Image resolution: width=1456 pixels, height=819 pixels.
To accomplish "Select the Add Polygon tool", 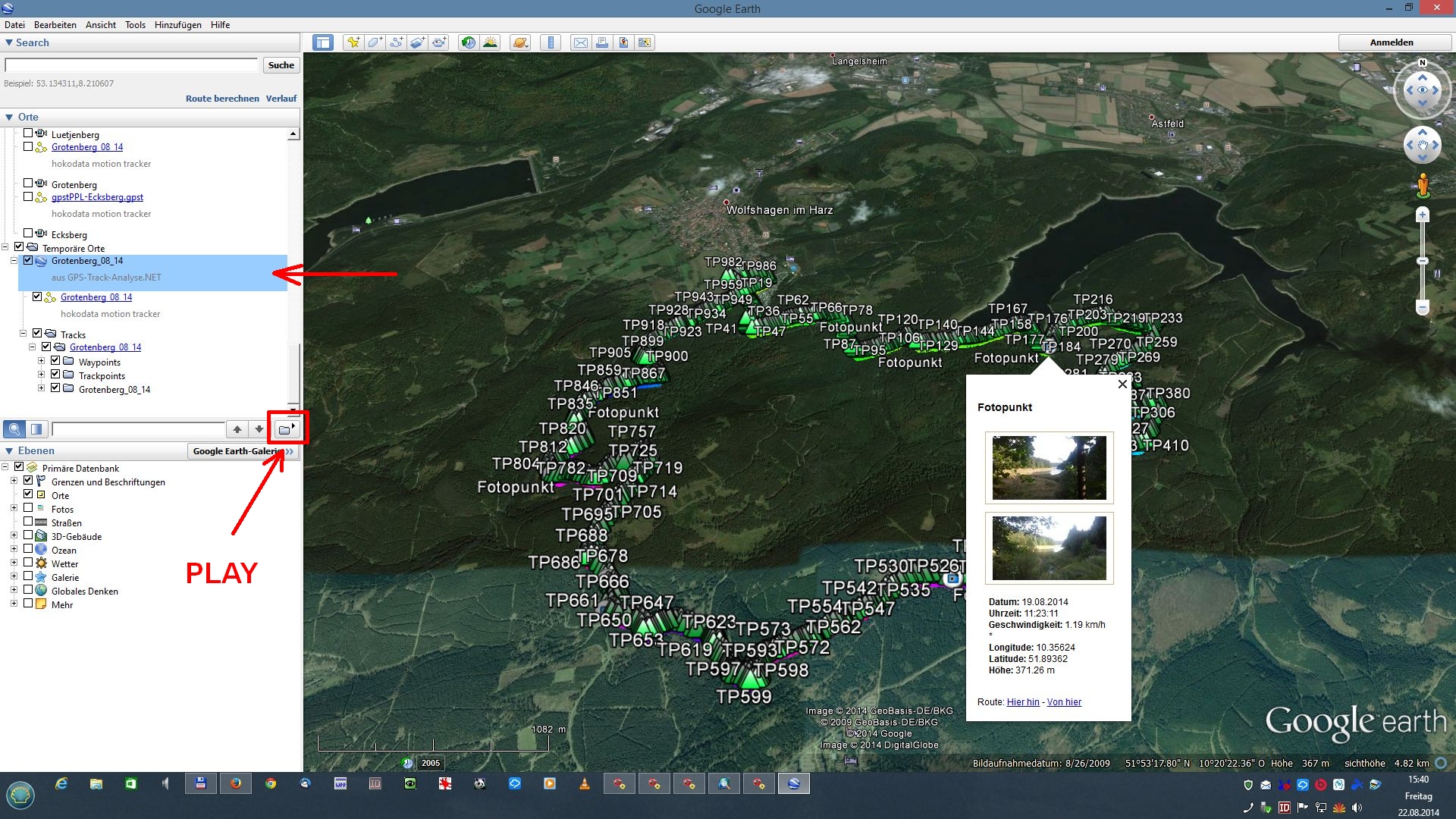I will pos(375,42).
